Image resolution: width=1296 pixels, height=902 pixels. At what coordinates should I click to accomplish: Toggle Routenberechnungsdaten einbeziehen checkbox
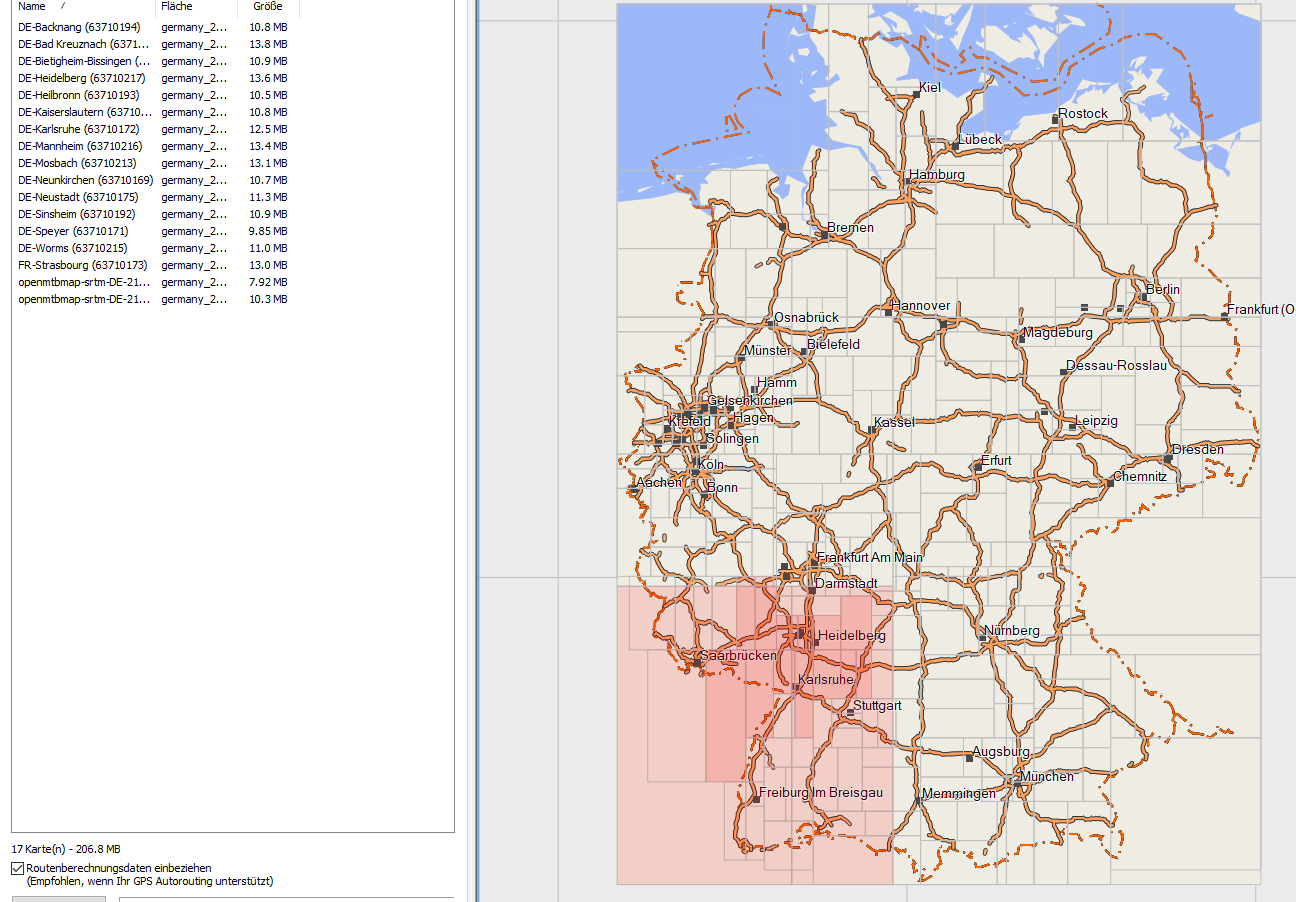point(18,868)
